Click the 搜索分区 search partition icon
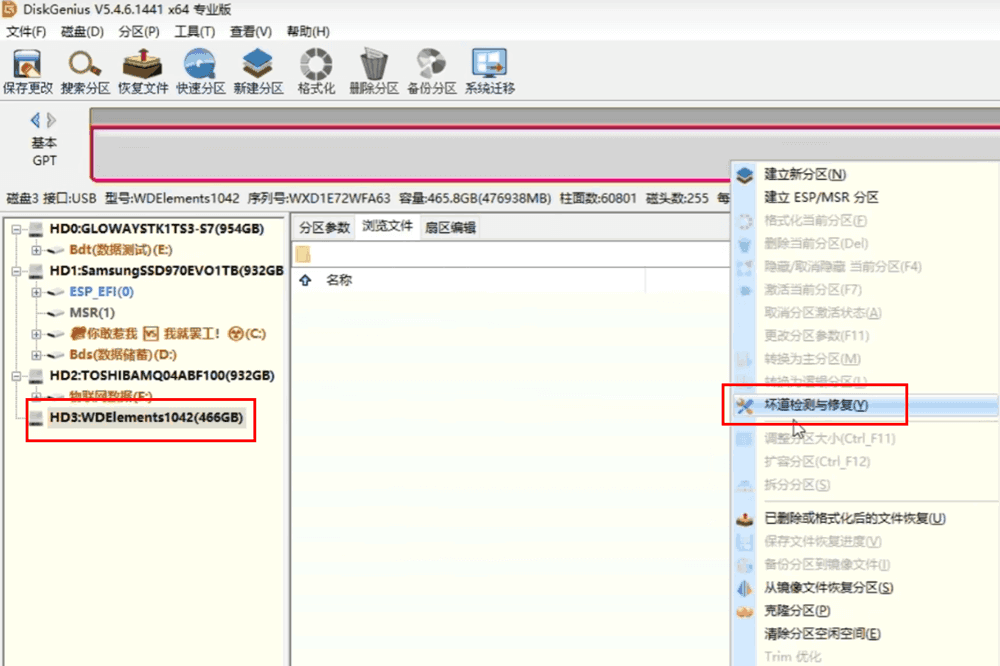Image resolution: width=1000 pixels, height=666 pixels. pyautogui.click(x=85, y=70)
